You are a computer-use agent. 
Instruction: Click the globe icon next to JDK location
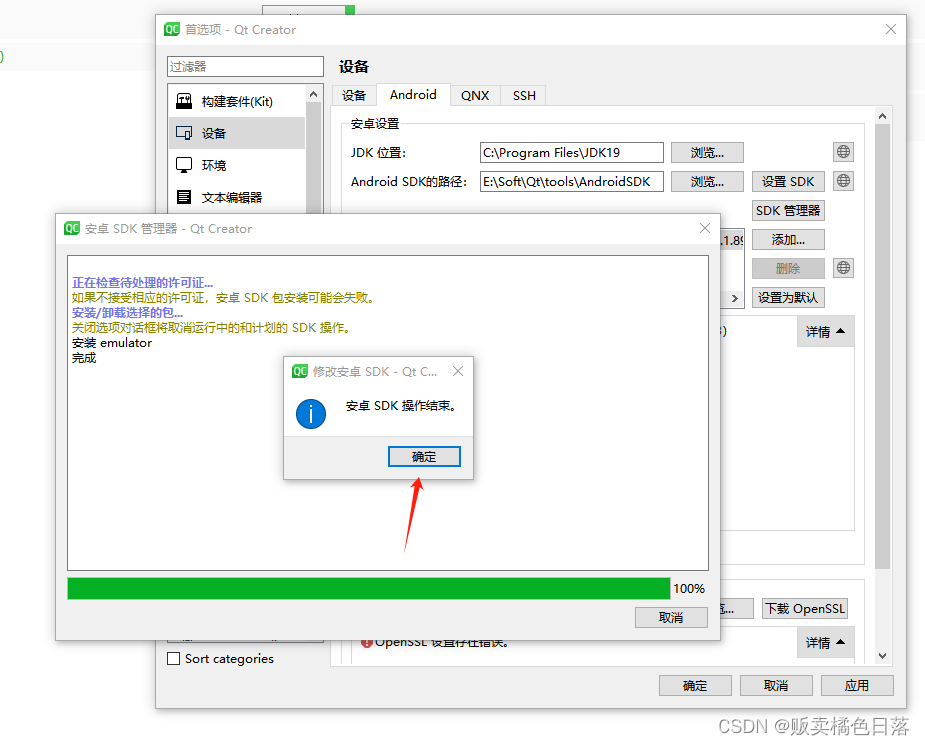pyautogui.click(x=843, y=151)
